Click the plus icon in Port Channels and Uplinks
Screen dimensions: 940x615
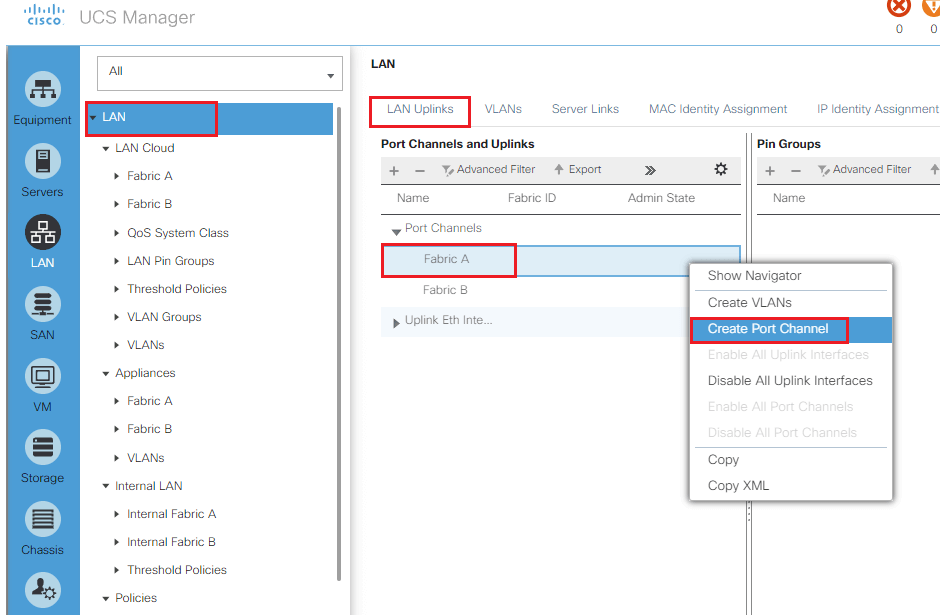click(x=394, y=171)
